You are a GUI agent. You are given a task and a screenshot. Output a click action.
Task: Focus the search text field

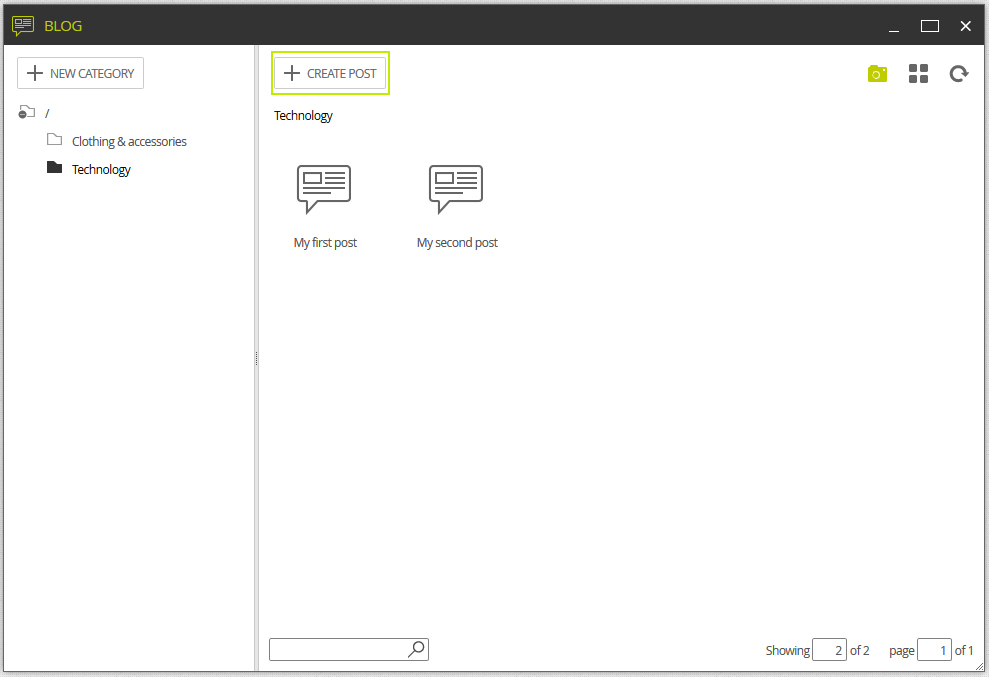(339, 649)
